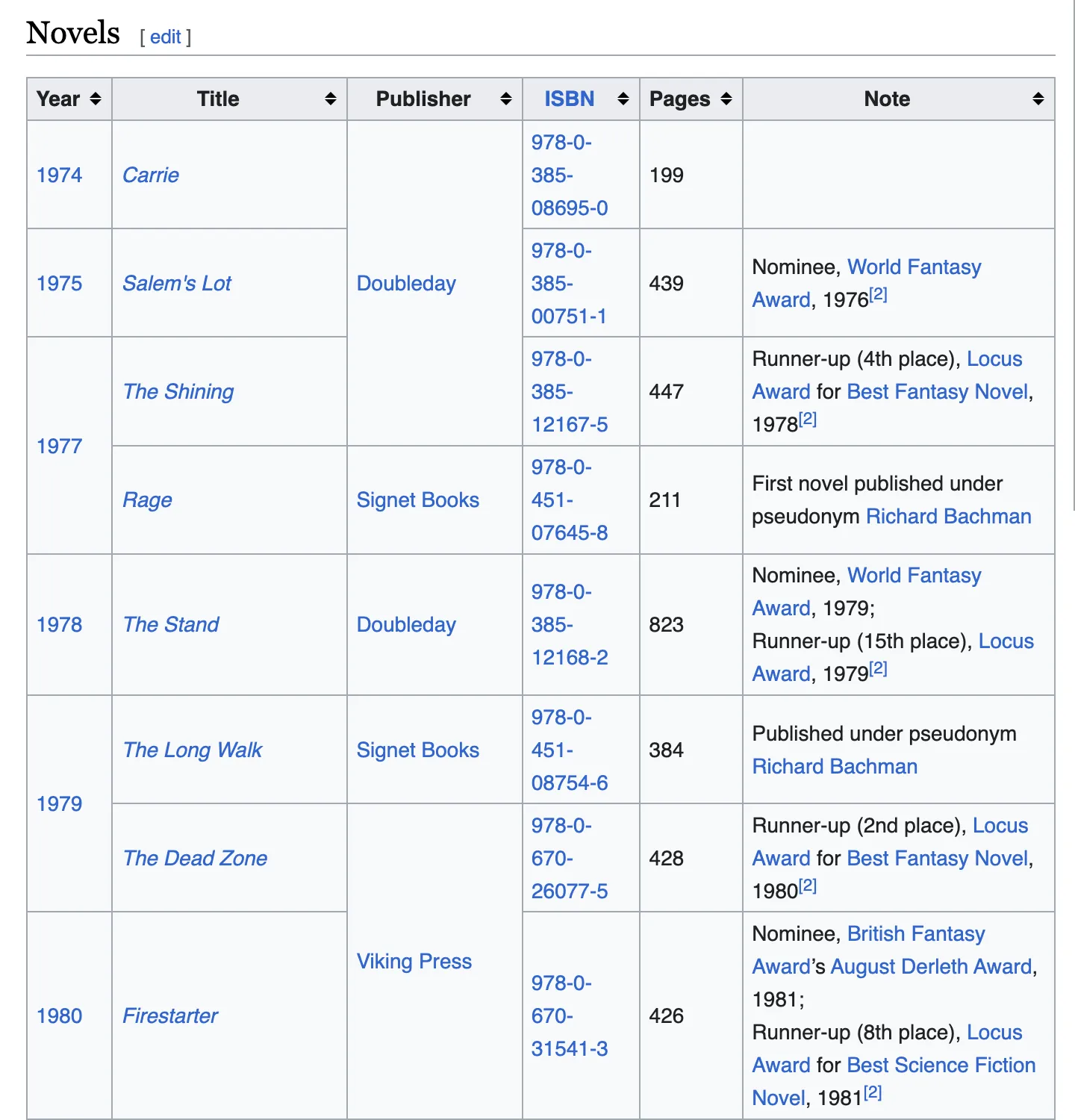Open Best Fantasy Novel link in The Shining row
This screenshot has height=1120, width=1075.
click(938, 391)
